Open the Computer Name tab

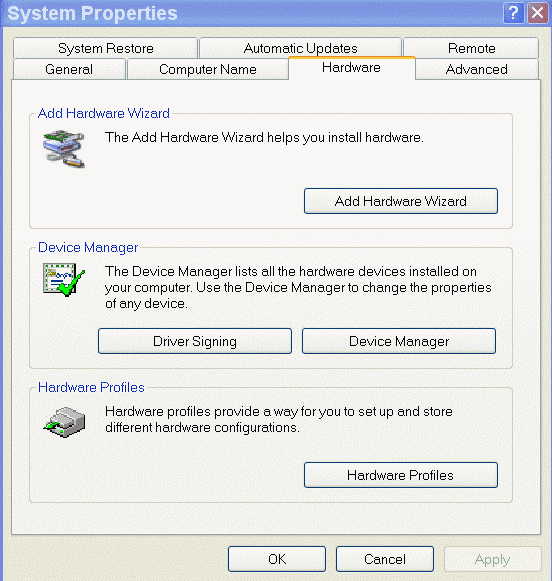point(207,69)
